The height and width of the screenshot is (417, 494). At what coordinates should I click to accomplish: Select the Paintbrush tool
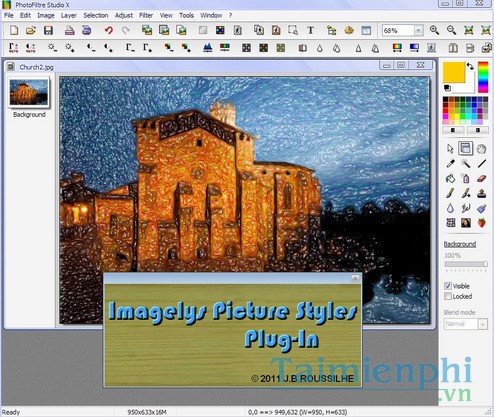tap(450, 193)
